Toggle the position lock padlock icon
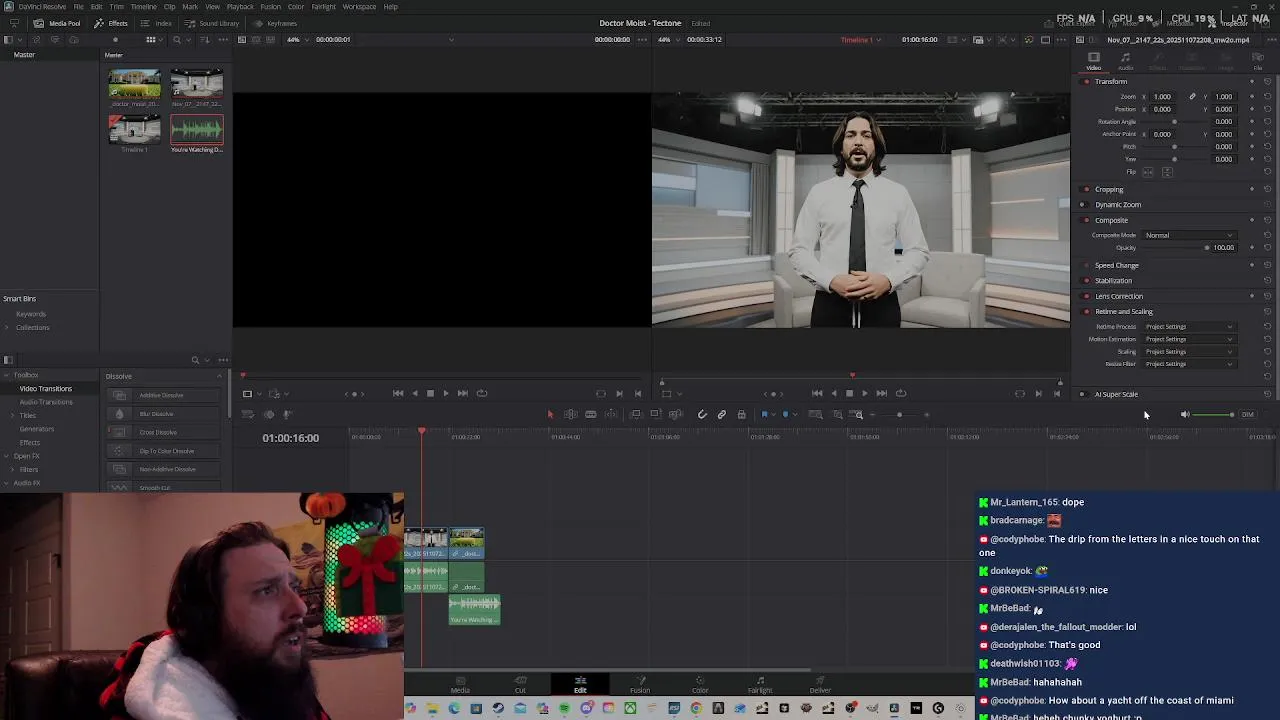Viewport: 1280px width, 720px height. click(x=741, y=414)
